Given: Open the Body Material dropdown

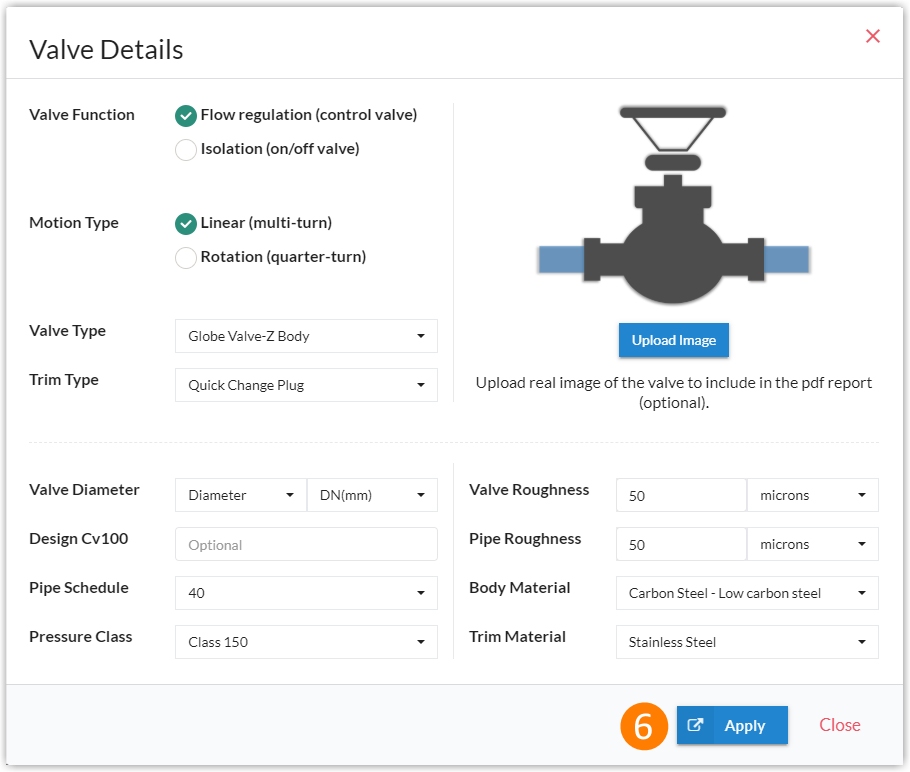Looking at the screenshot, I should pyautogui.click(x=746, y=593).
